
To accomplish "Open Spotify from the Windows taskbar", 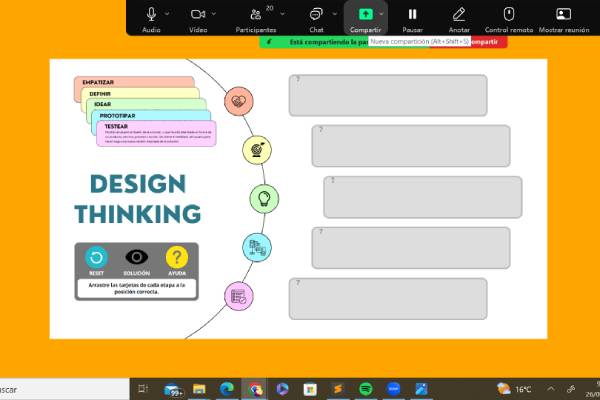I will pyautogui.click(x=365, y=388).
